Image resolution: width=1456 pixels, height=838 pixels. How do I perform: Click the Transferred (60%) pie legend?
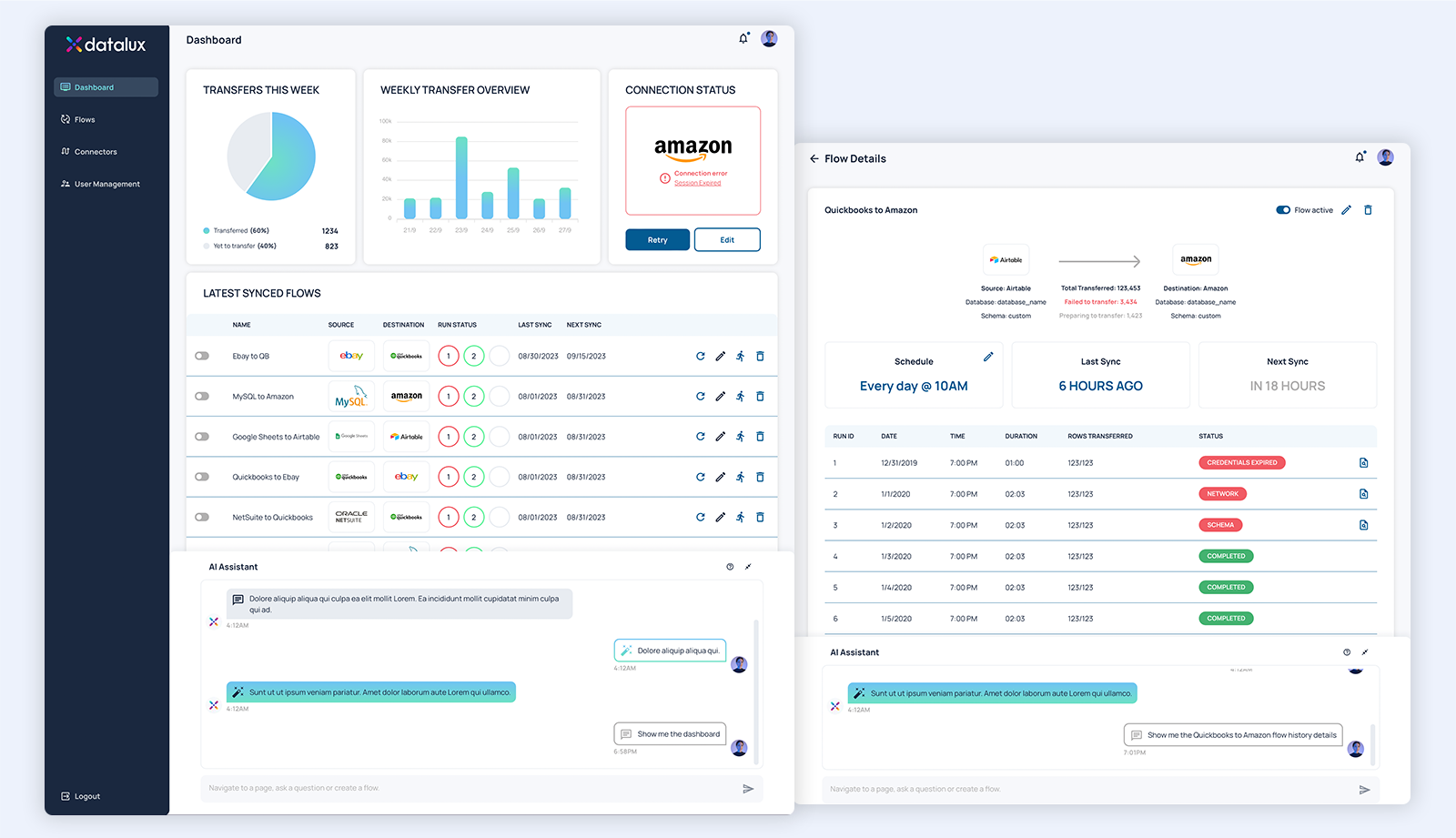pos(237,231)
